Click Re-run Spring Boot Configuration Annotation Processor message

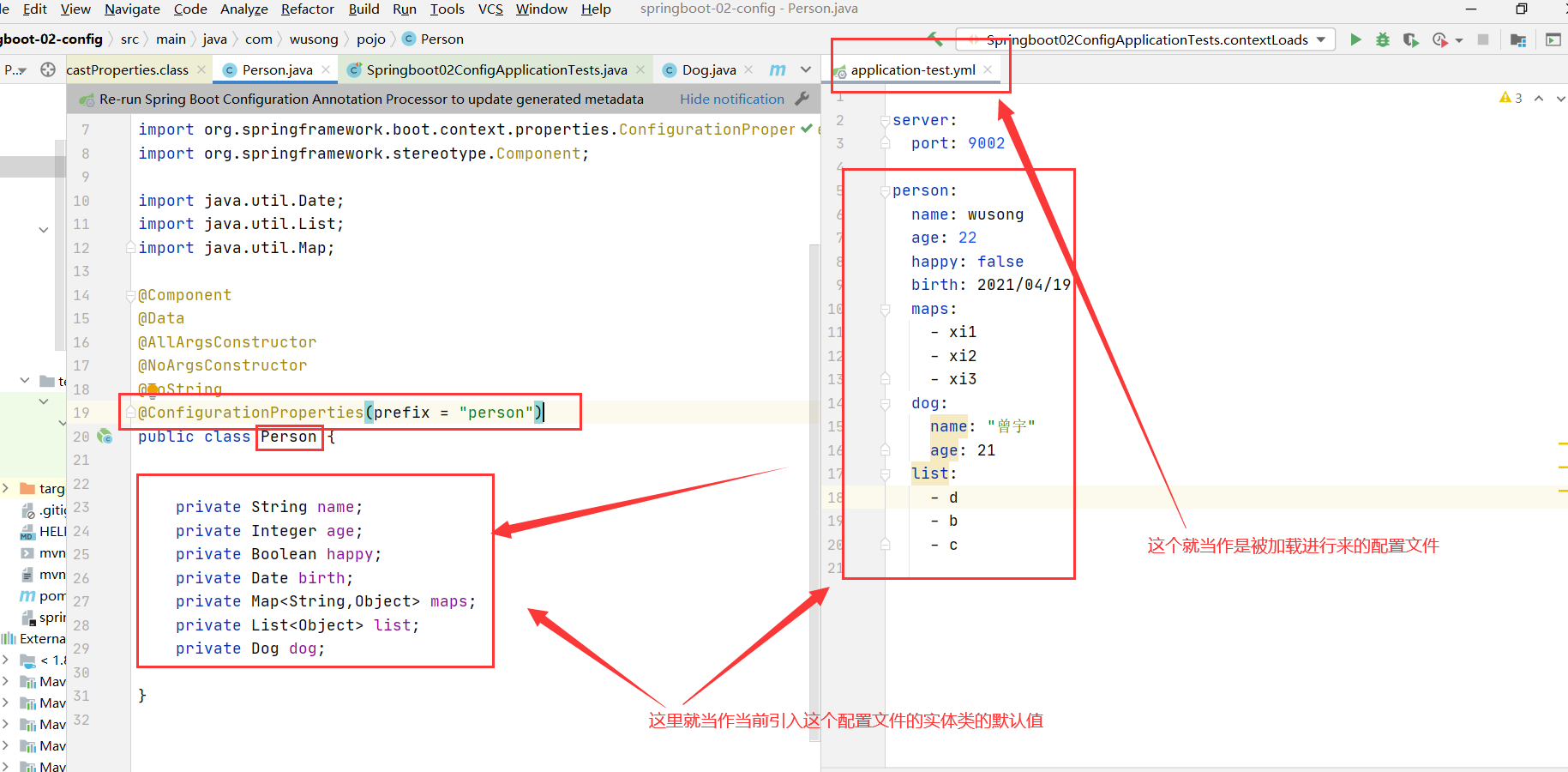click(371, 100)
